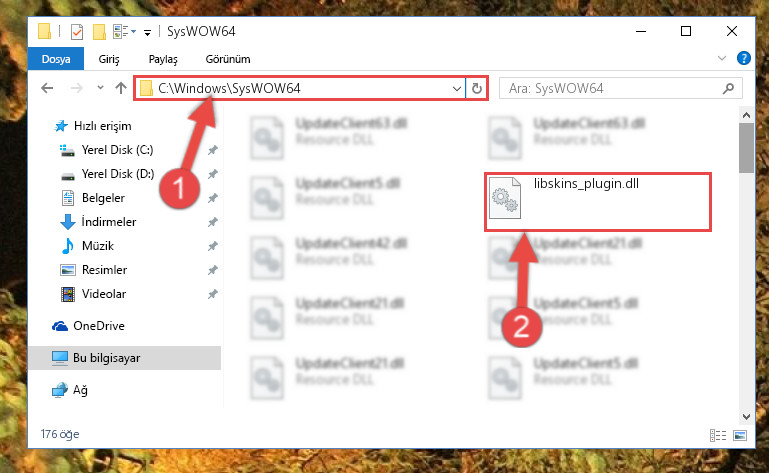Click the search magnifier icon

(x=729, y=88)
